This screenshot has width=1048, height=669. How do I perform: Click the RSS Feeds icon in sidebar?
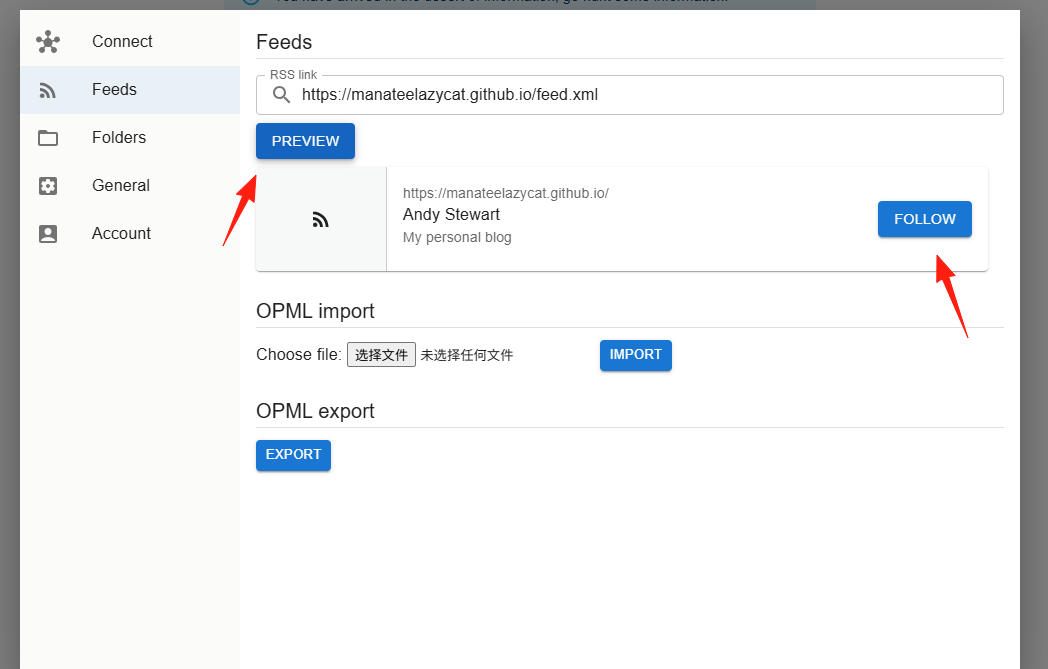[47, 90]
